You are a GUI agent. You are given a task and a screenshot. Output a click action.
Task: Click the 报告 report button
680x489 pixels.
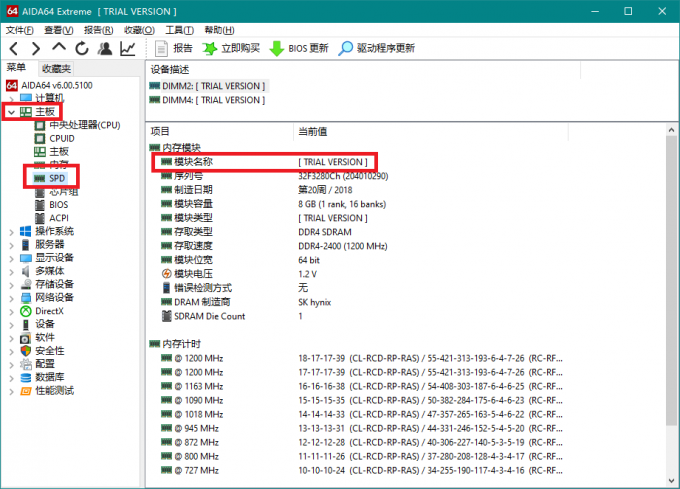pos(173,48)
